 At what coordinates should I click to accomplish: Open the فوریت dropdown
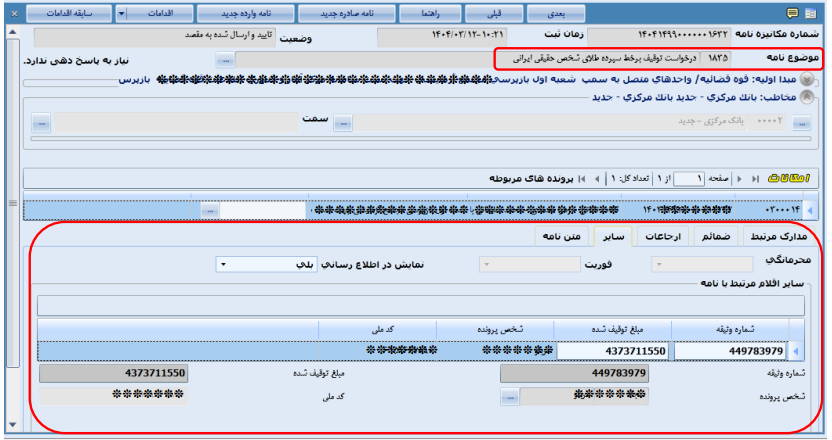click(x=530, y=264)
